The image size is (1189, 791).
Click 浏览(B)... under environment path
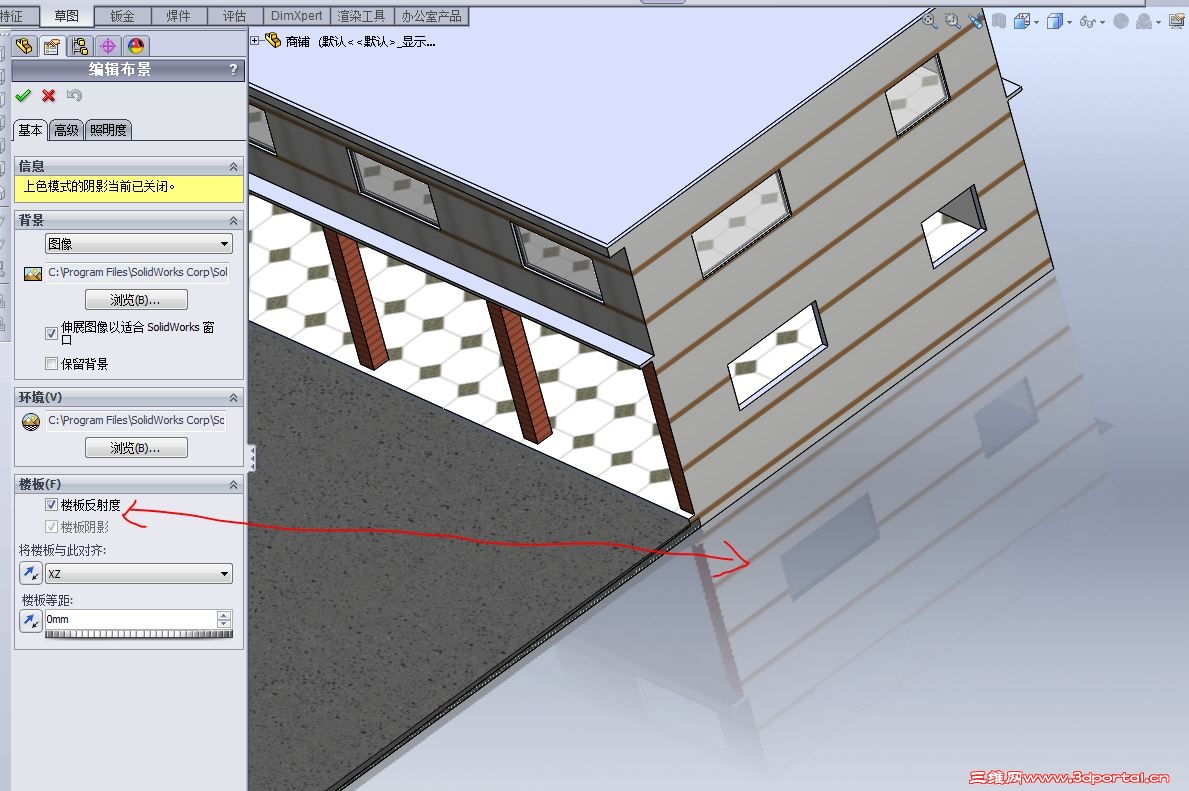coord(136,448)
